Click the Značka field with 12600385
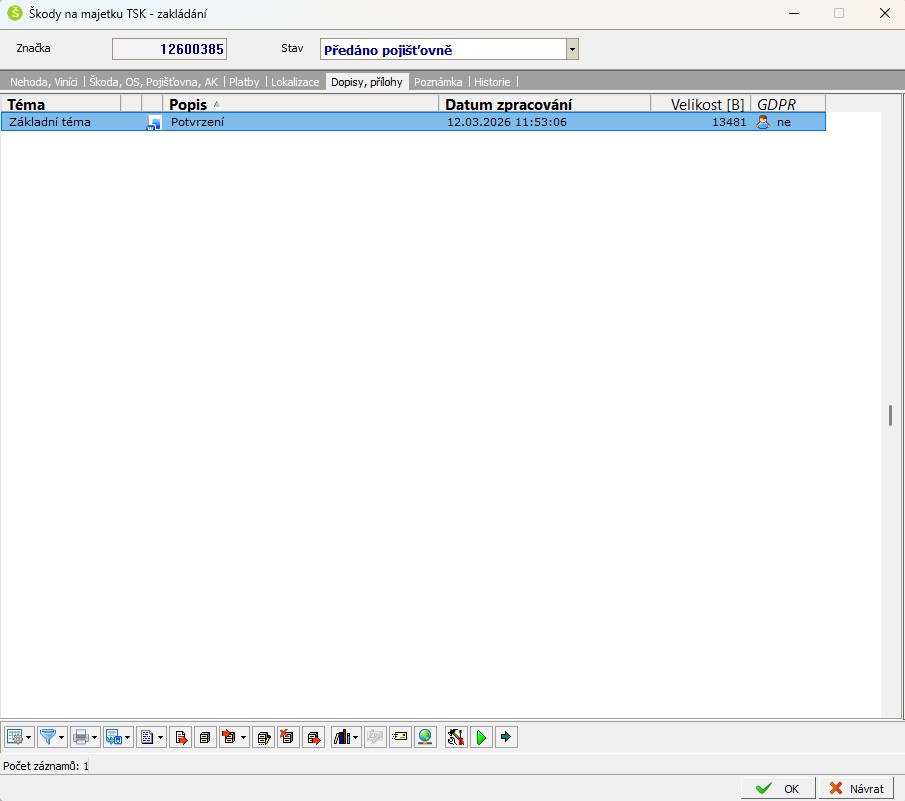 (169, 49)
